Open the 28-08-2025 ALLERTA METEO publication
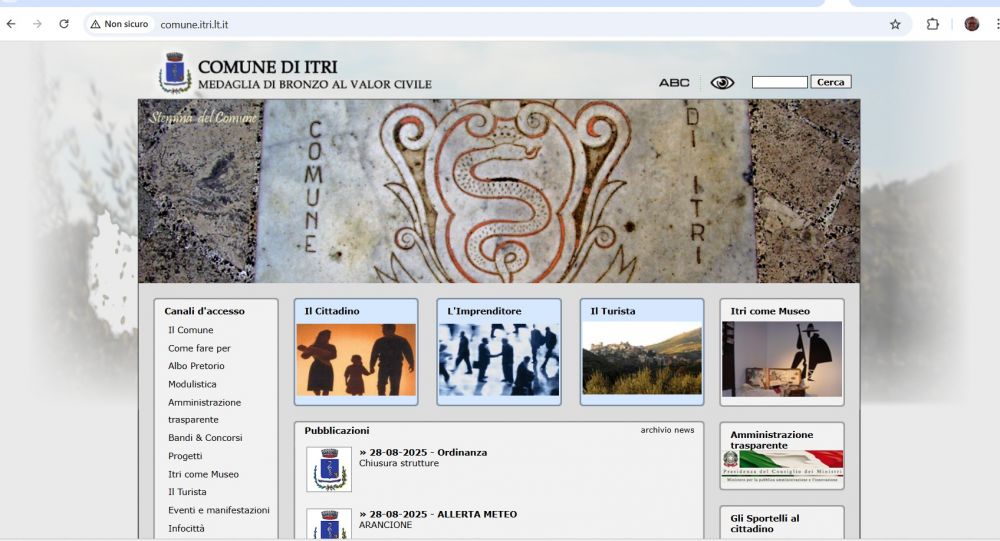The width and height of the screenshot is (1000, 541). tap(438, 514)
